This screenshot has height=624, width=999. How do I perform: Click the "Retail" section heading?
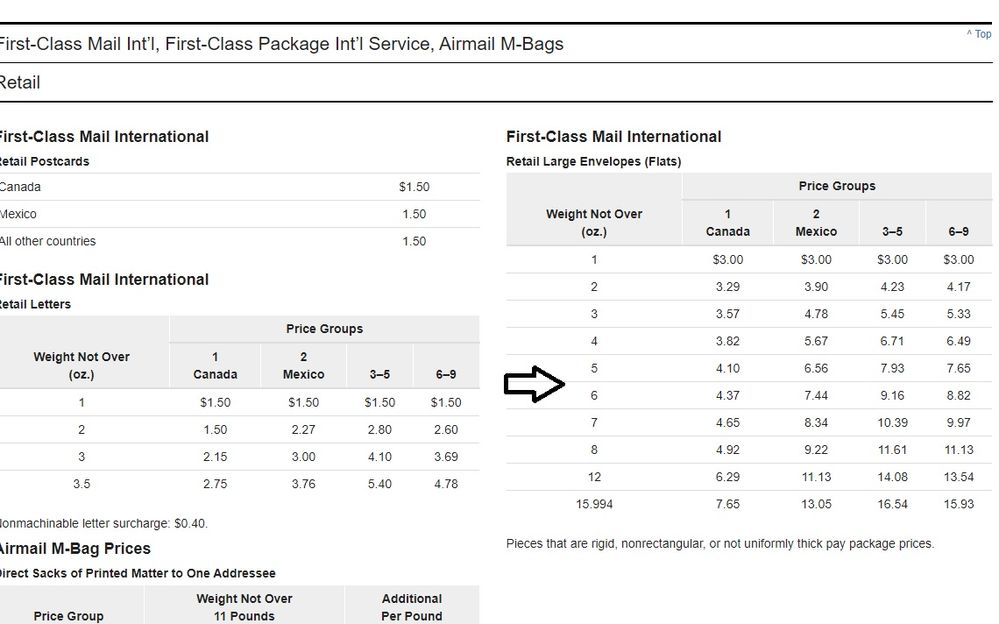20,83
